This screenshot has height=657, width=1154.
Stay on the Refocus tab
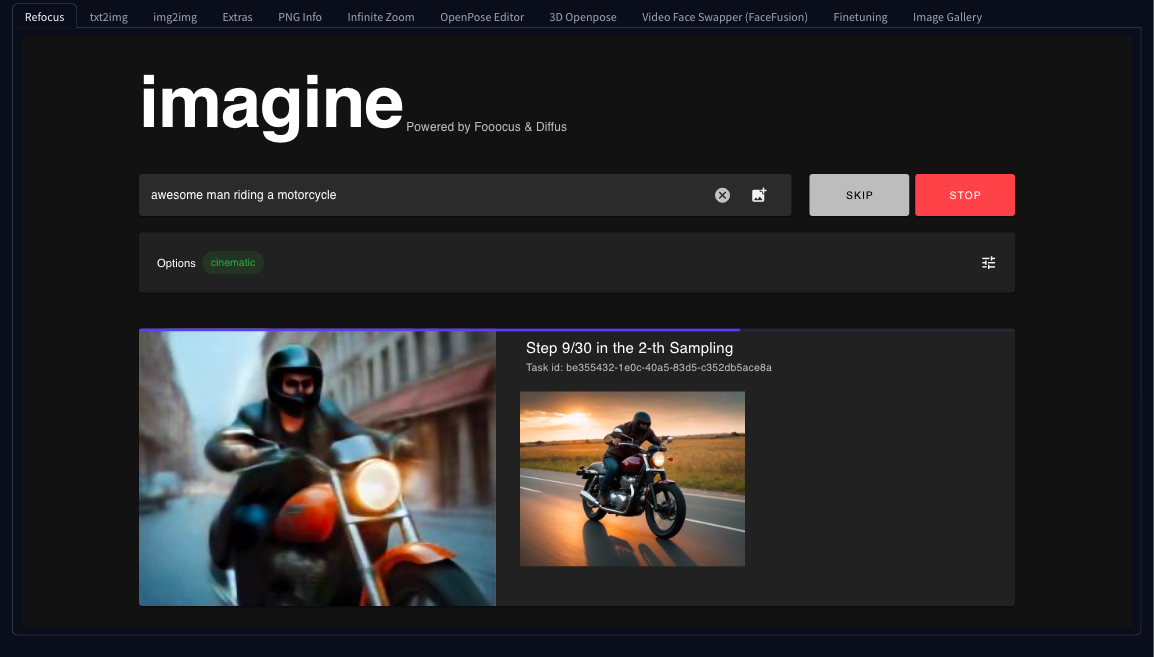[44, 16]
